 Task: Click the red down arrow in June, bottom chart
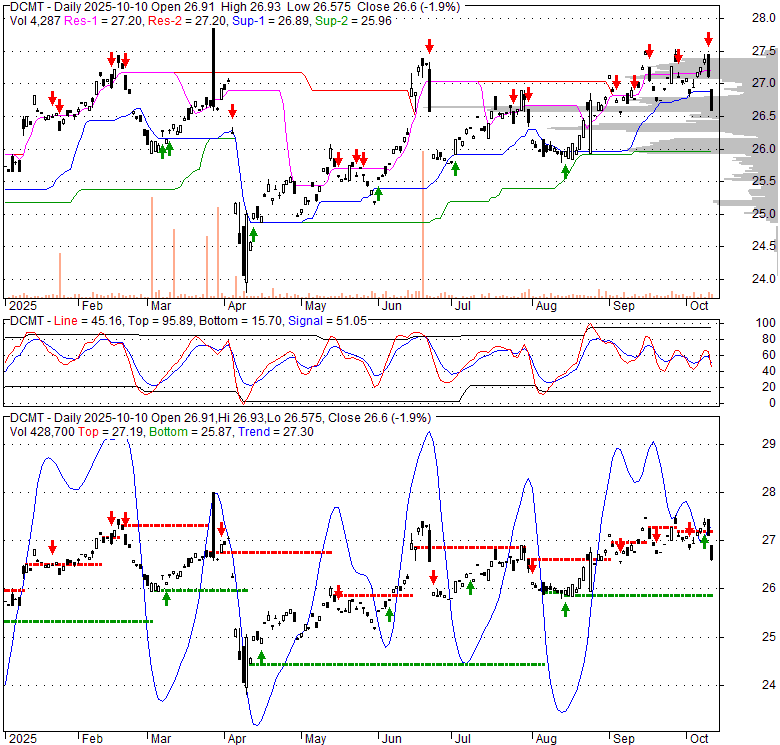point(434,577)
